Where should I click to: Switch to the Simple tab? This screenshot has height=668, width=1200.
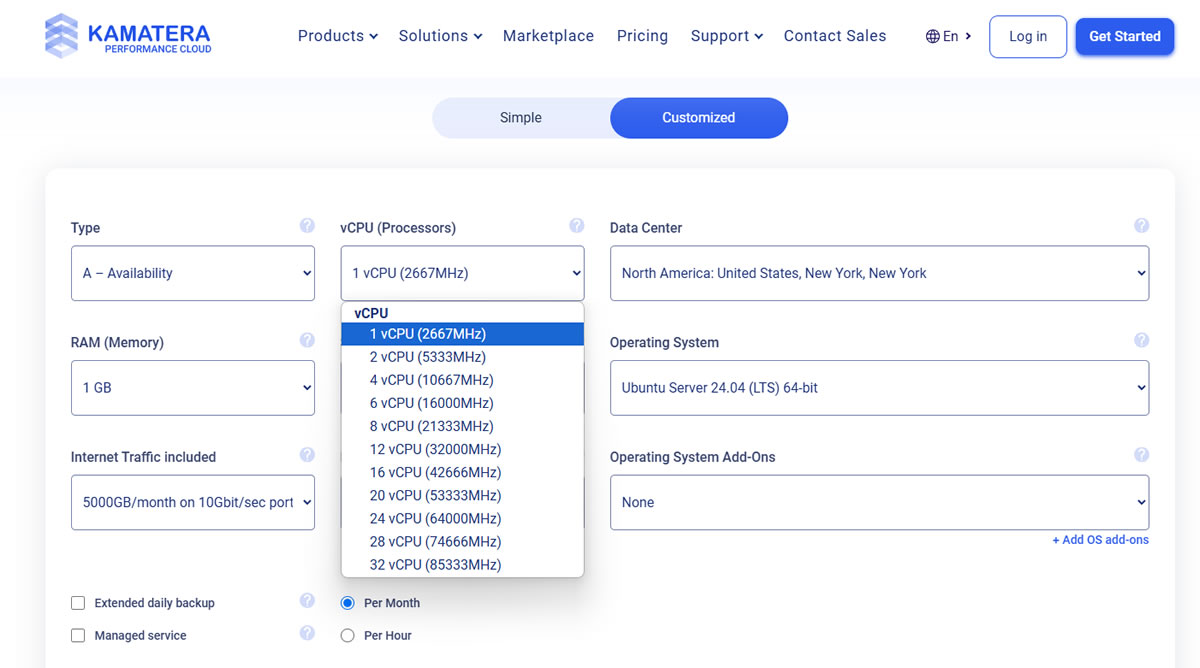(520, 118)
